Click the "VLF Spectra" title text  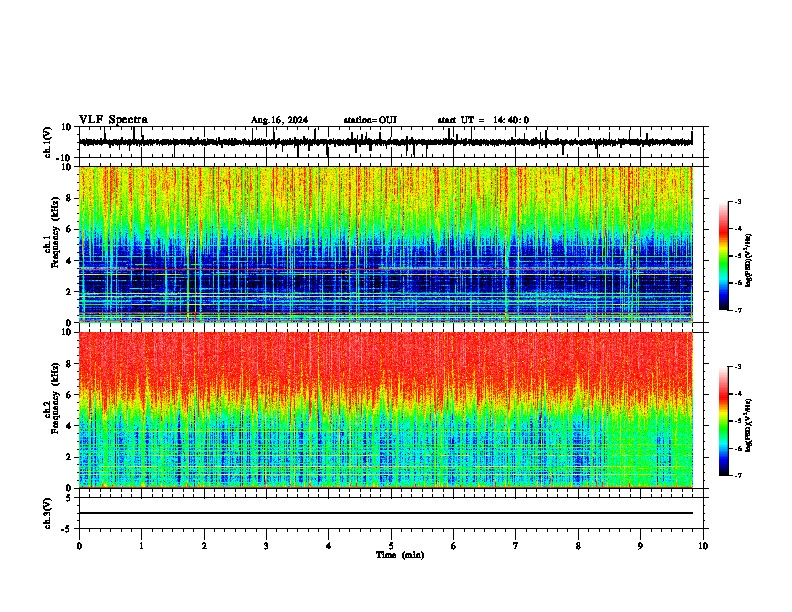pos(113,120)
